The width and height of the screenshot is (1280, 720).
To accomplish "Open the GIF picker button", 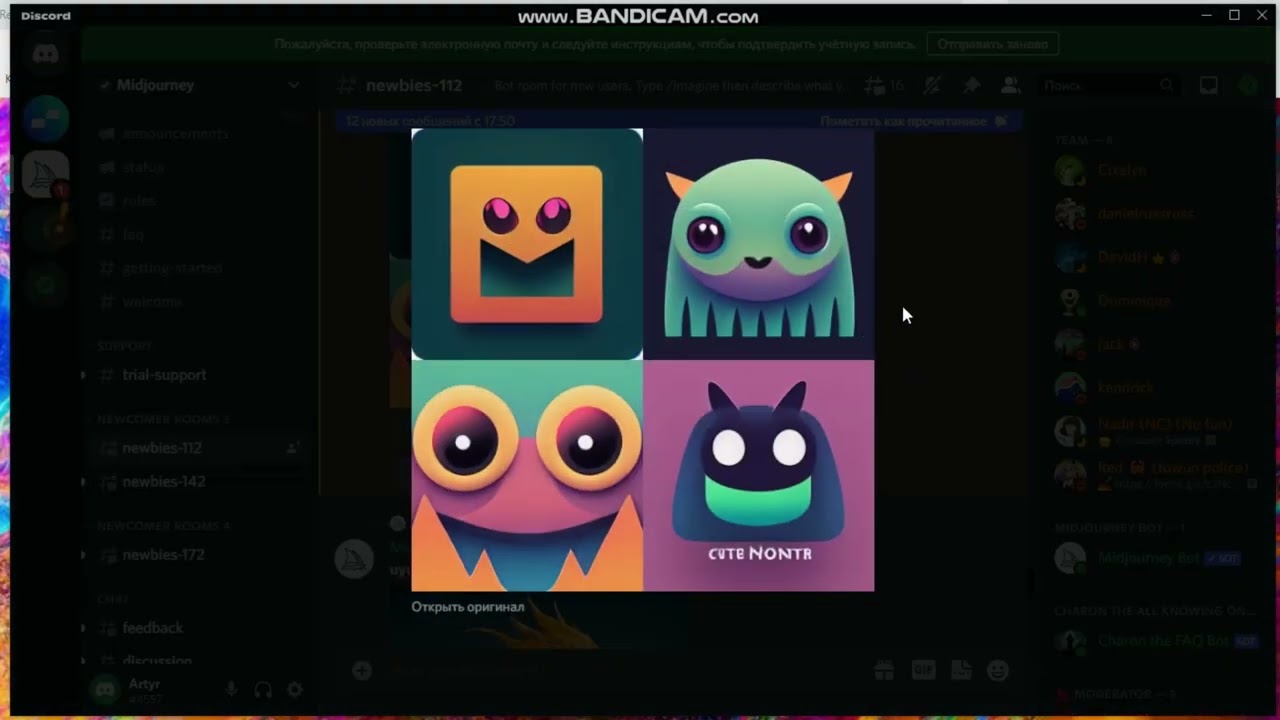I will [923, 671].
